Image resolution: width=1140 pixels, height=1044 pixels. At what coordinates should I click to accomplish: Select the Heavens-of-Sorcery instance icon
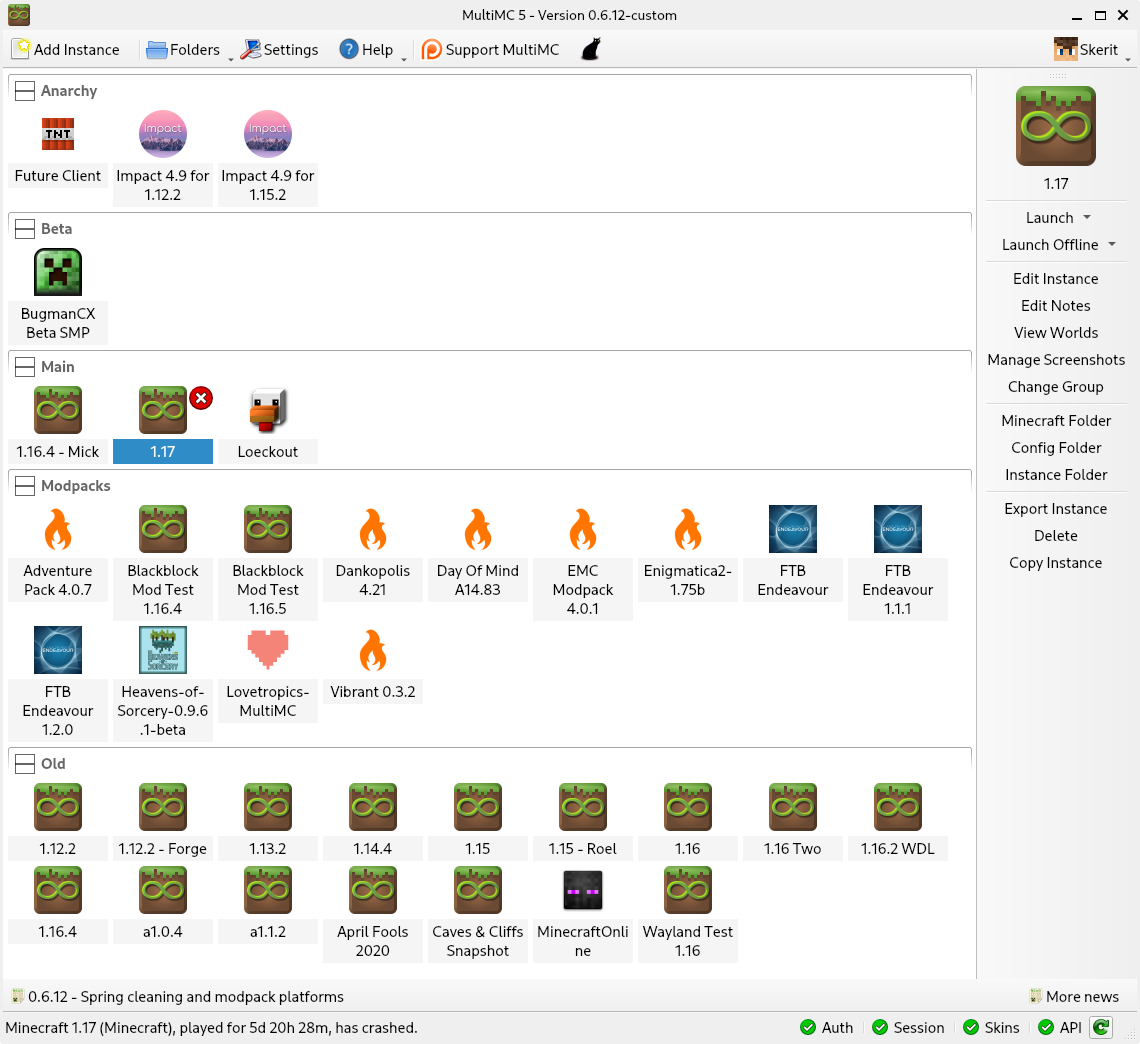[163, 650]
